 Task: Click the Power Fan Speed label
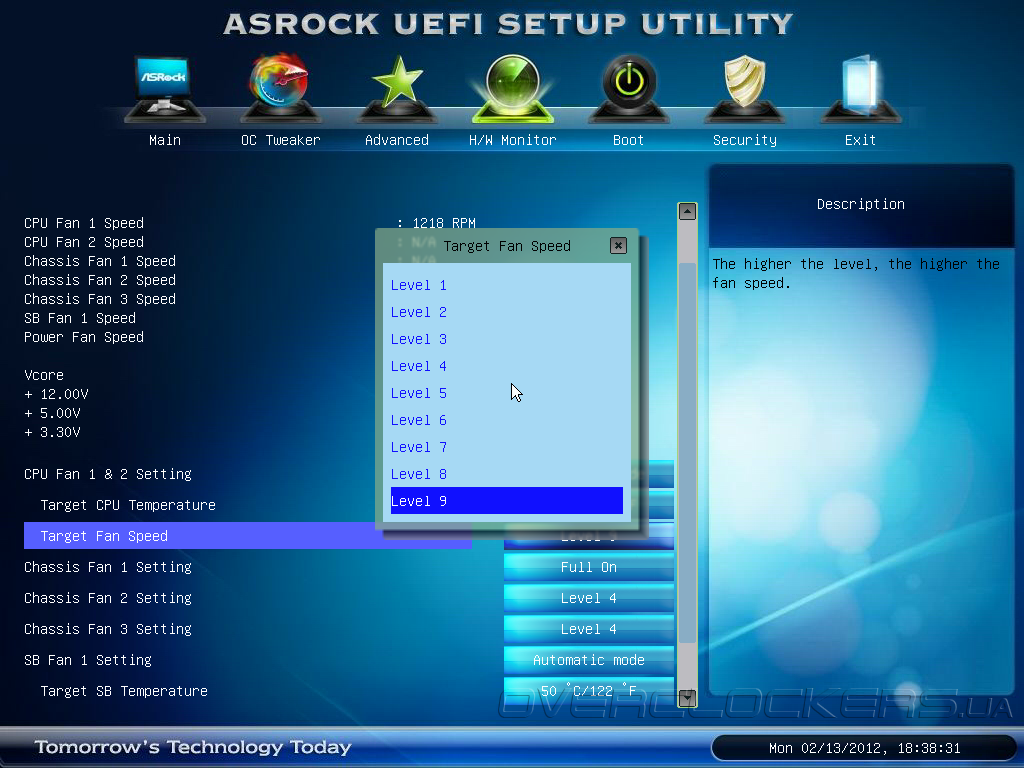84,337
